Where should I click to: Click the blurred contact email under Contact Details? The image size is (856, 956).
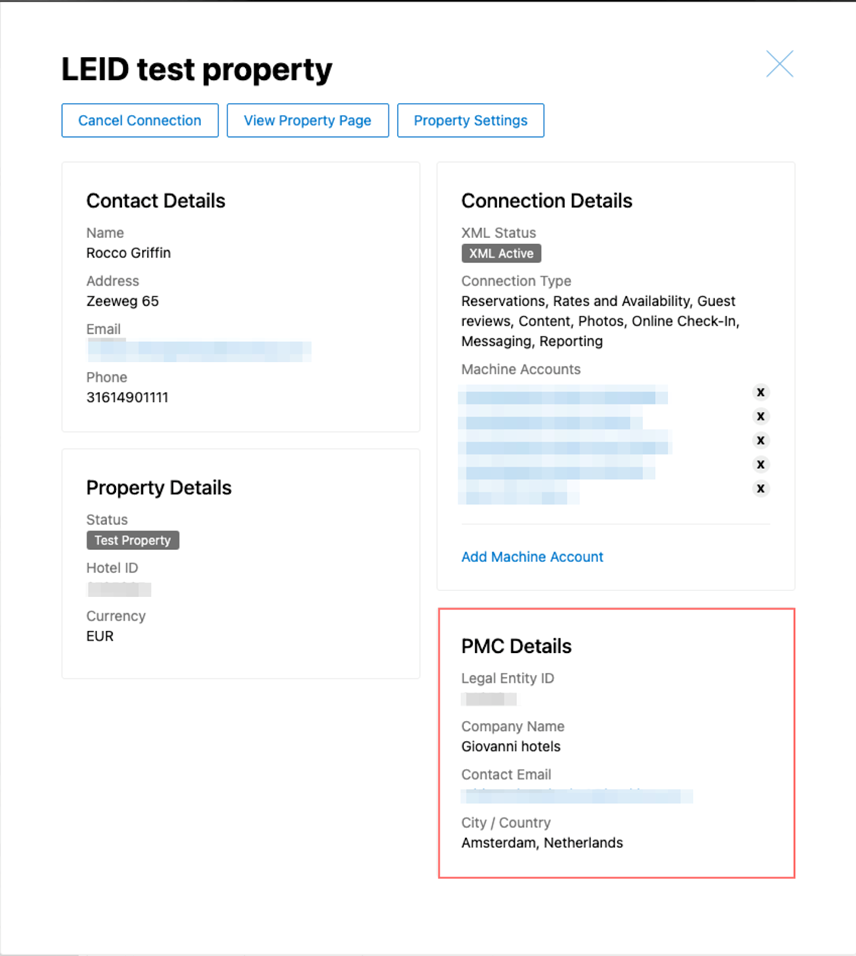(x=199, y=351)
